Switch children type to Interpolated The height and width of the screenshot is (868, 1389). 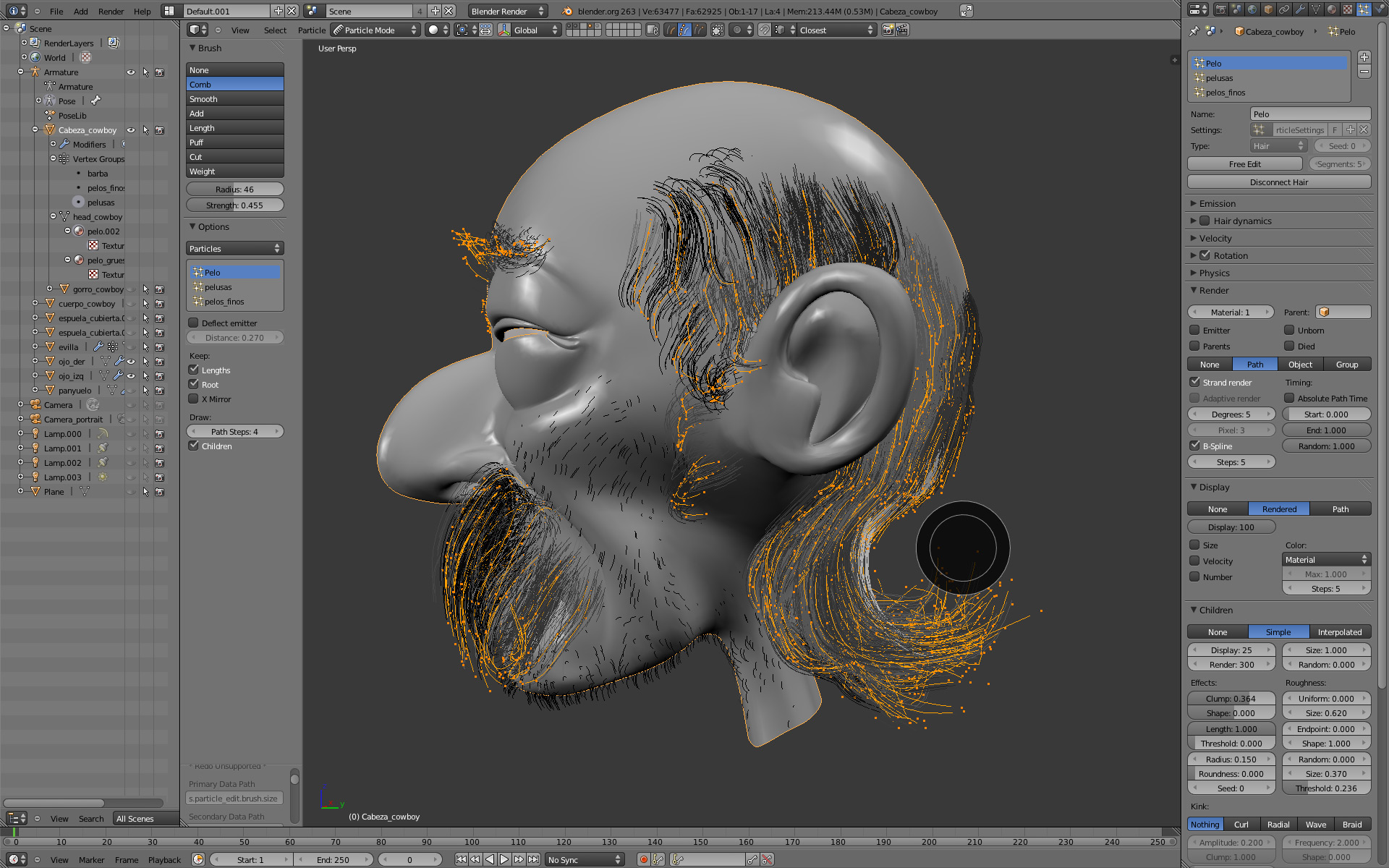(x=1339, y=631)
